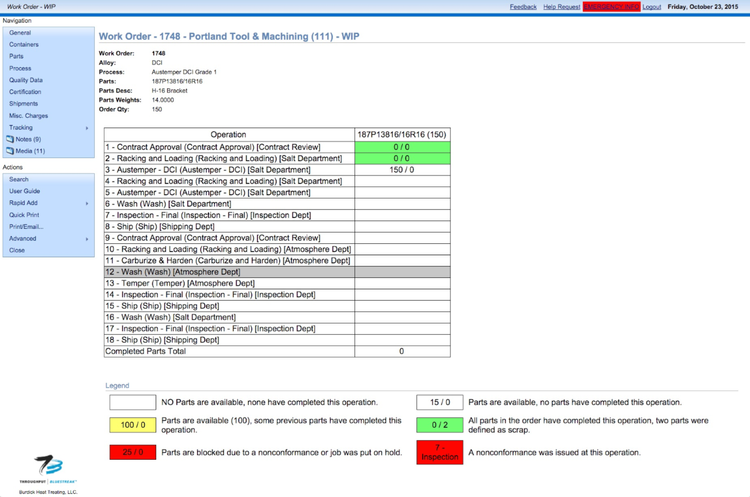Open the Process navigation item
The image size is (750, 497).
pos(20,68)
